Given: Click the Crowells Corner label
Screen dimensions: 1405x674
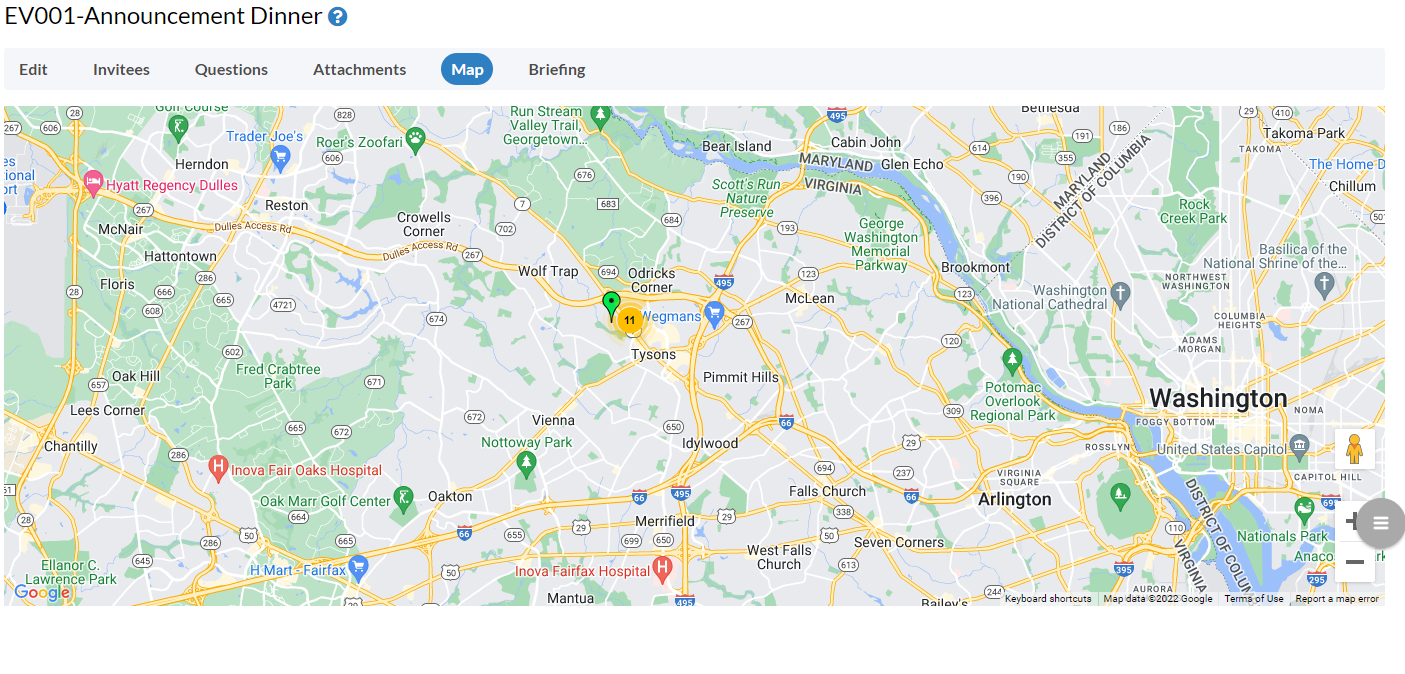Looking at the screenshot, I should tap(424, 224).
